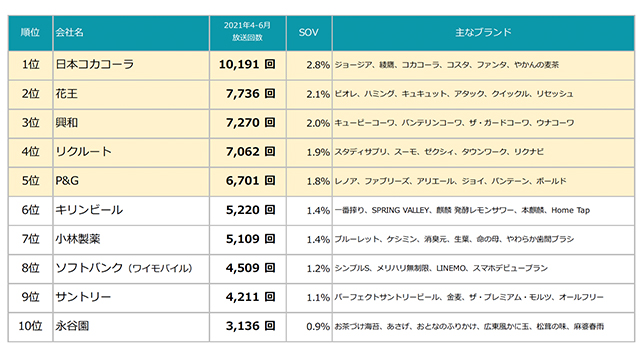The width and height of the screenshot is (640, 360).
Task: Click the 主なブランド column header
Action: tap(483, 33)
